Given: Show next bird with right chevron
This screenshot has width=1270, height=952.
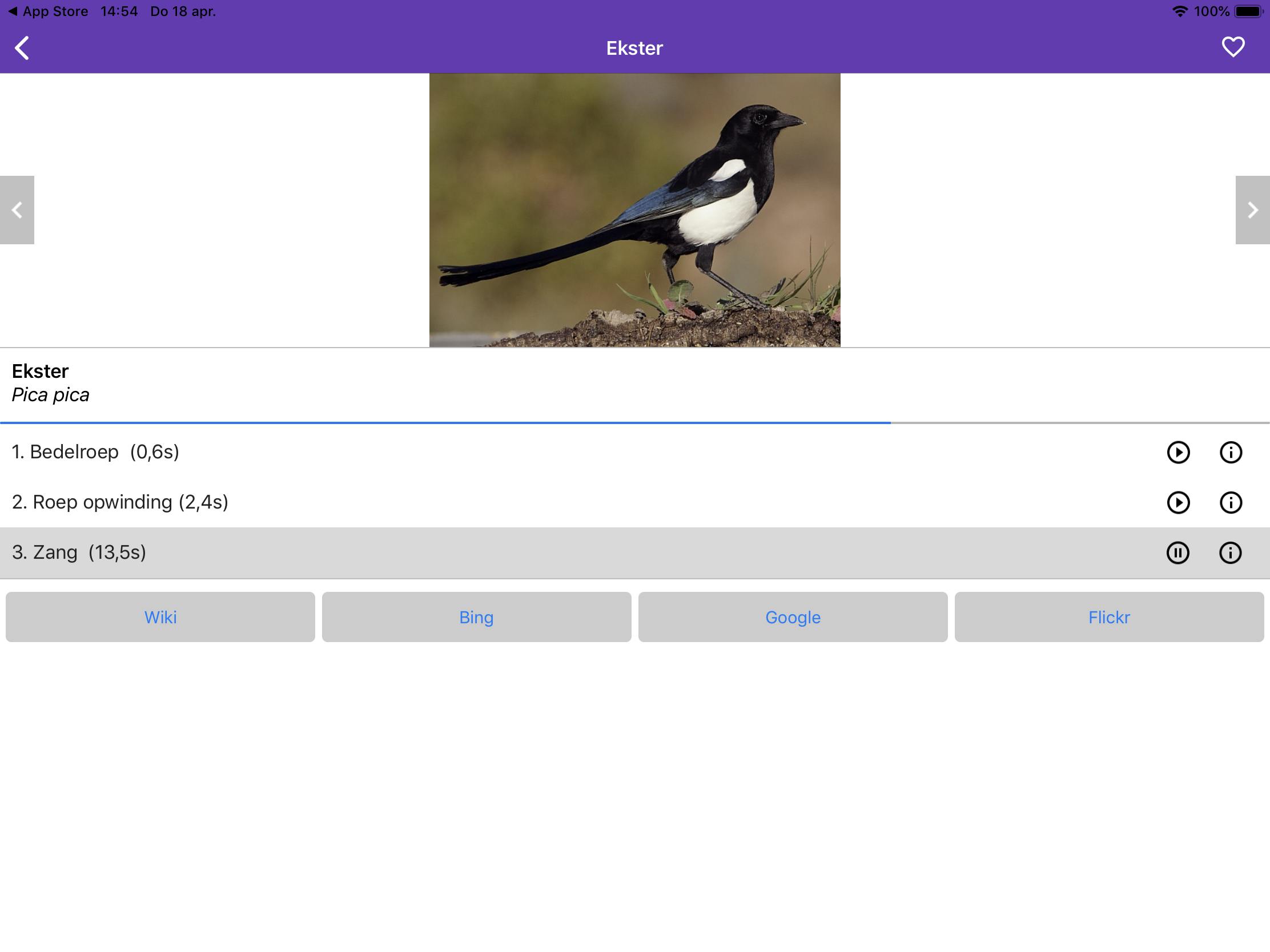Looking at the screenshot, I should coord(1252,210).
